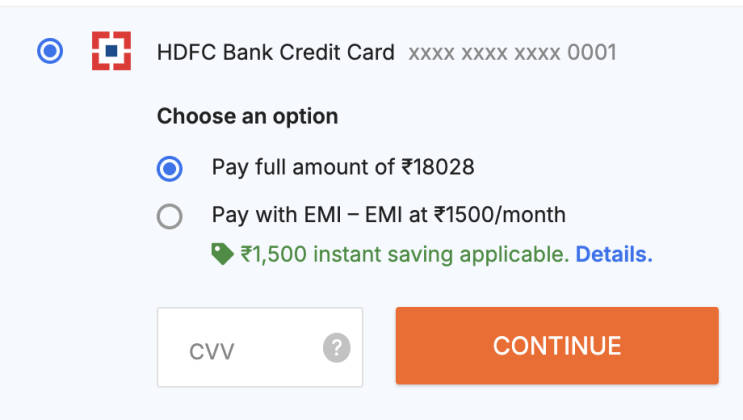
Task: Click the ₹1,500 saving amount text
Action: 276,255
